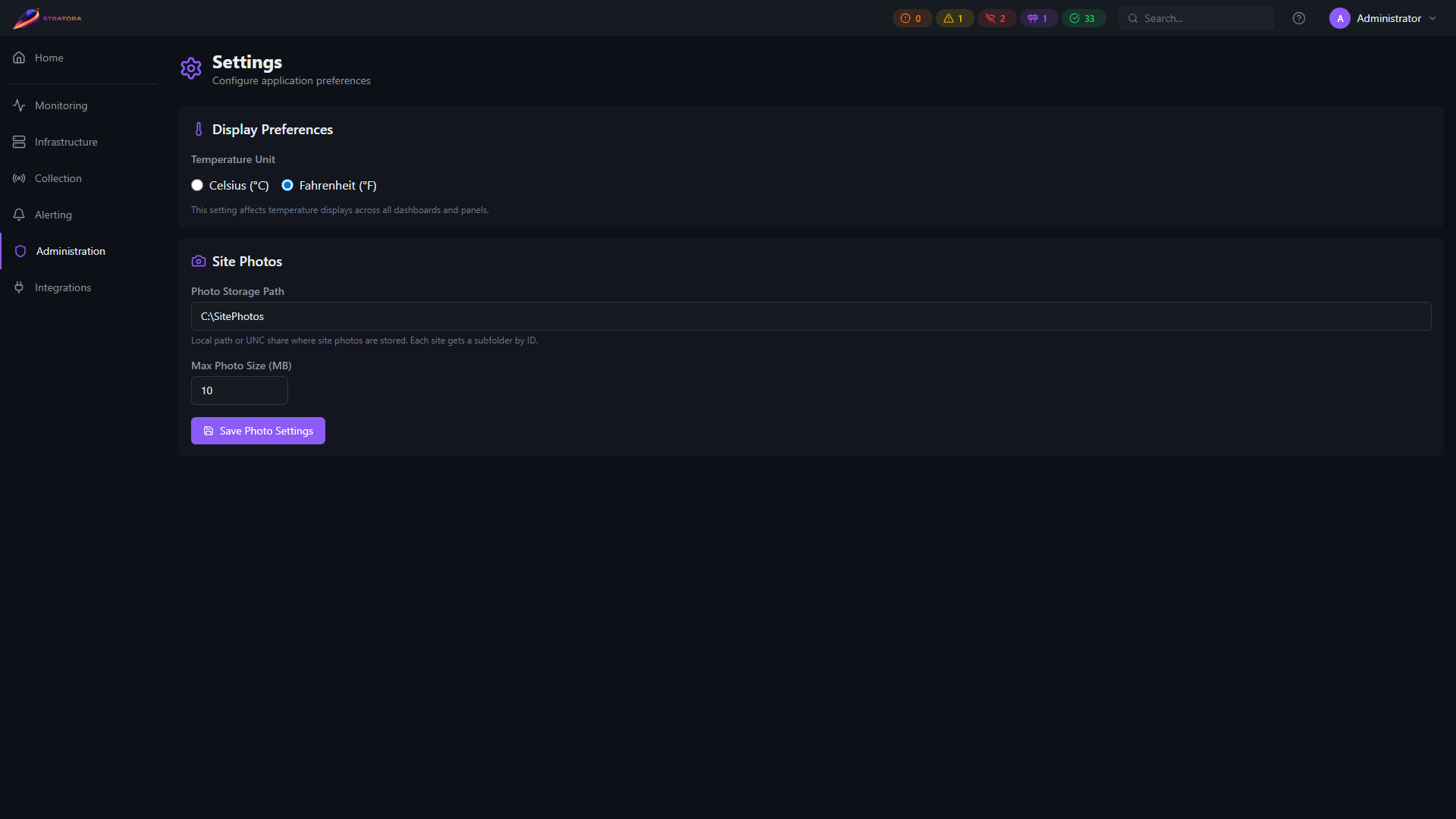Open the orange critical alerts badge showing 0

point(912,18)
